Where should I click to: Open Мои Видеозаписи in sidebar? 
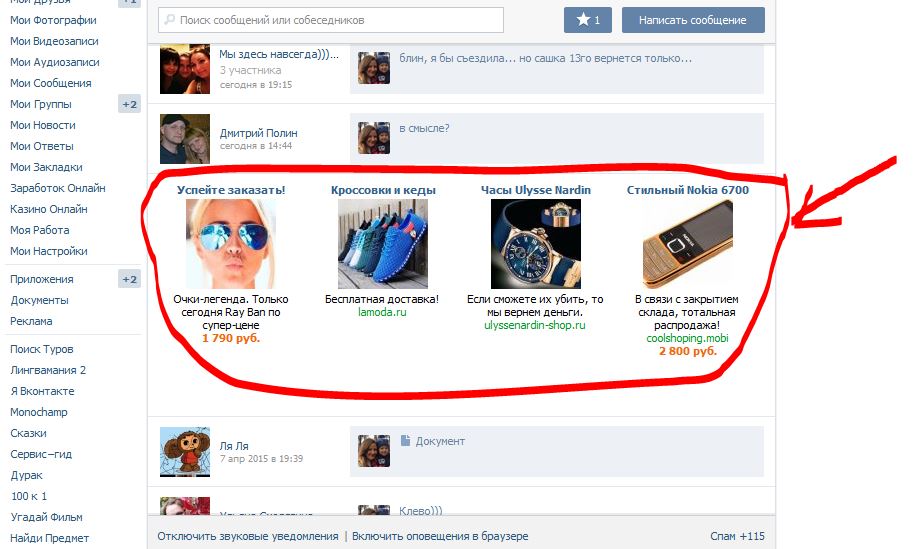click(54, 41)
